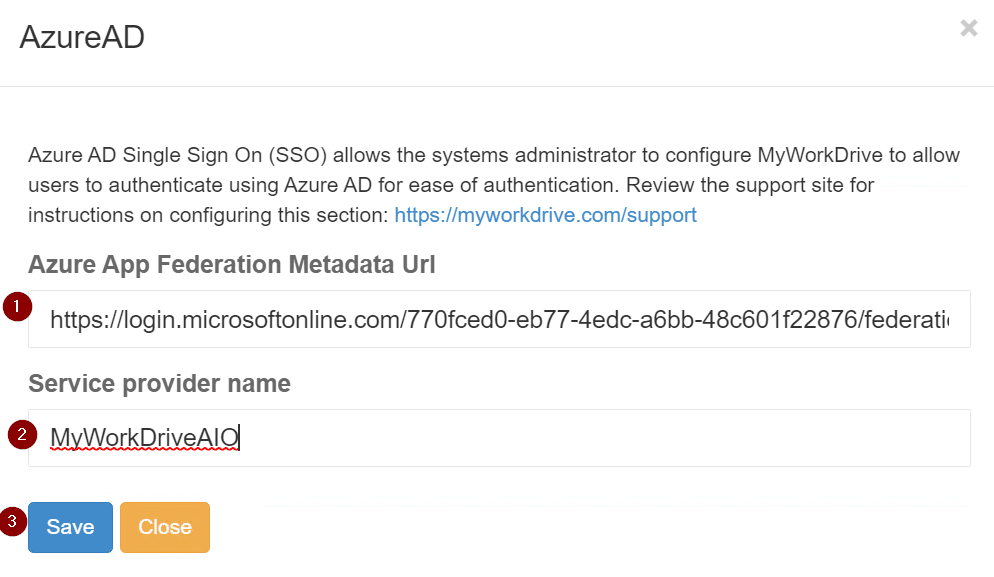Select the blue Save action
Image resolution: width=994 pixels, height=577 pixels.
(x=70, y=527)
